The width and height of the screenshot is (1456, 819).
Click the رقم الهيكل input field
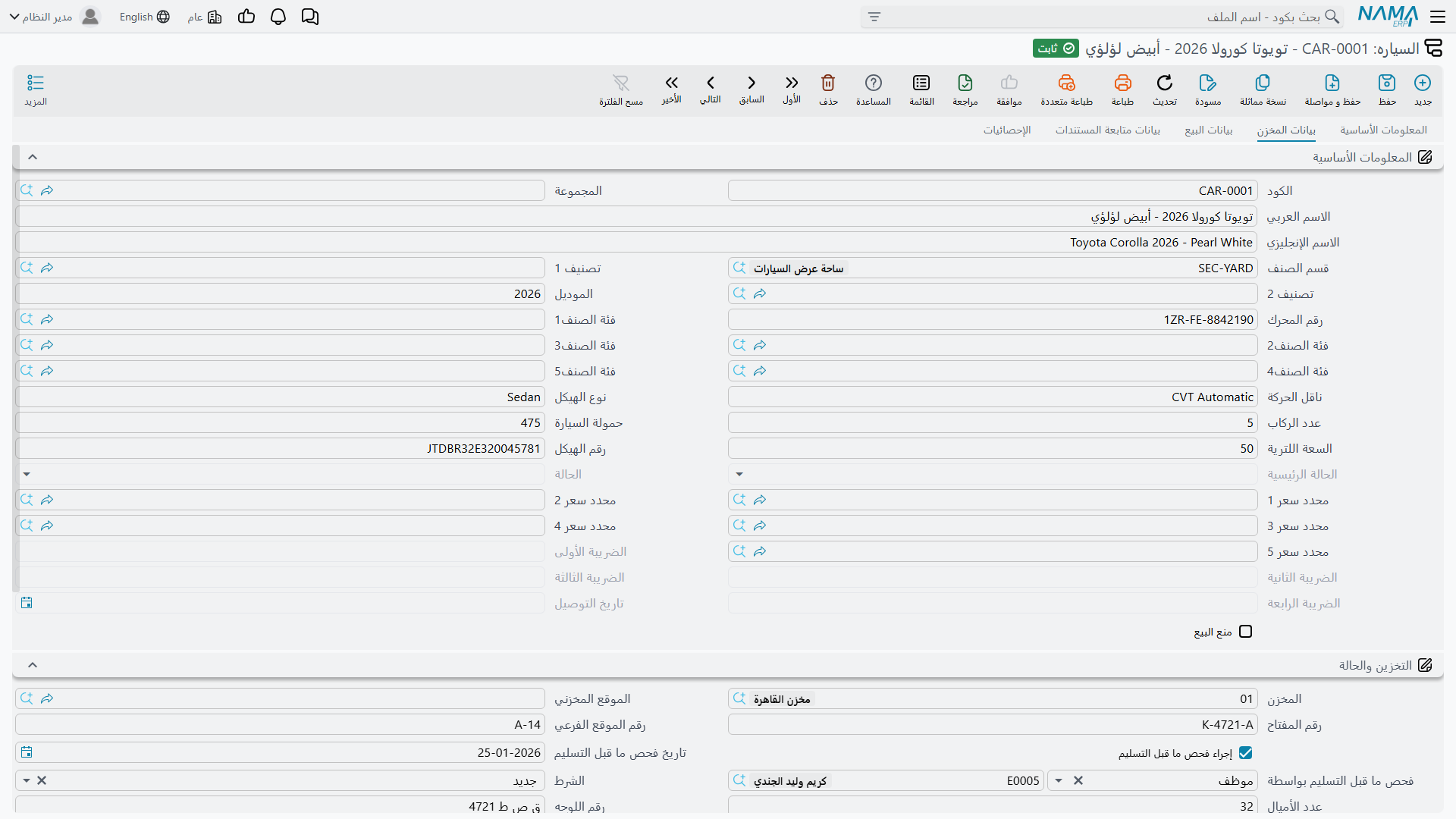click(x=280, y=448)
